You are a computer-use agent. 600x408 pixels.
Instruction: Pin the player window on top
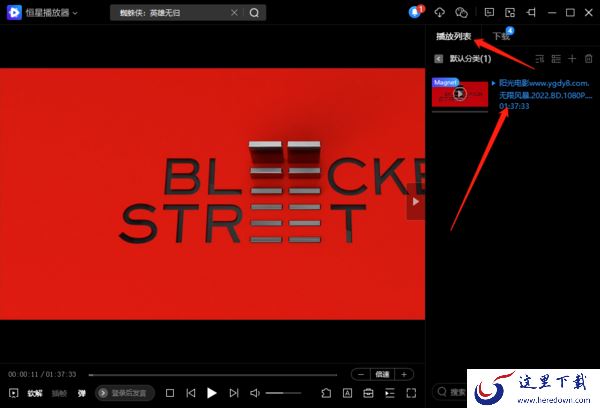(x=531, y=13)
